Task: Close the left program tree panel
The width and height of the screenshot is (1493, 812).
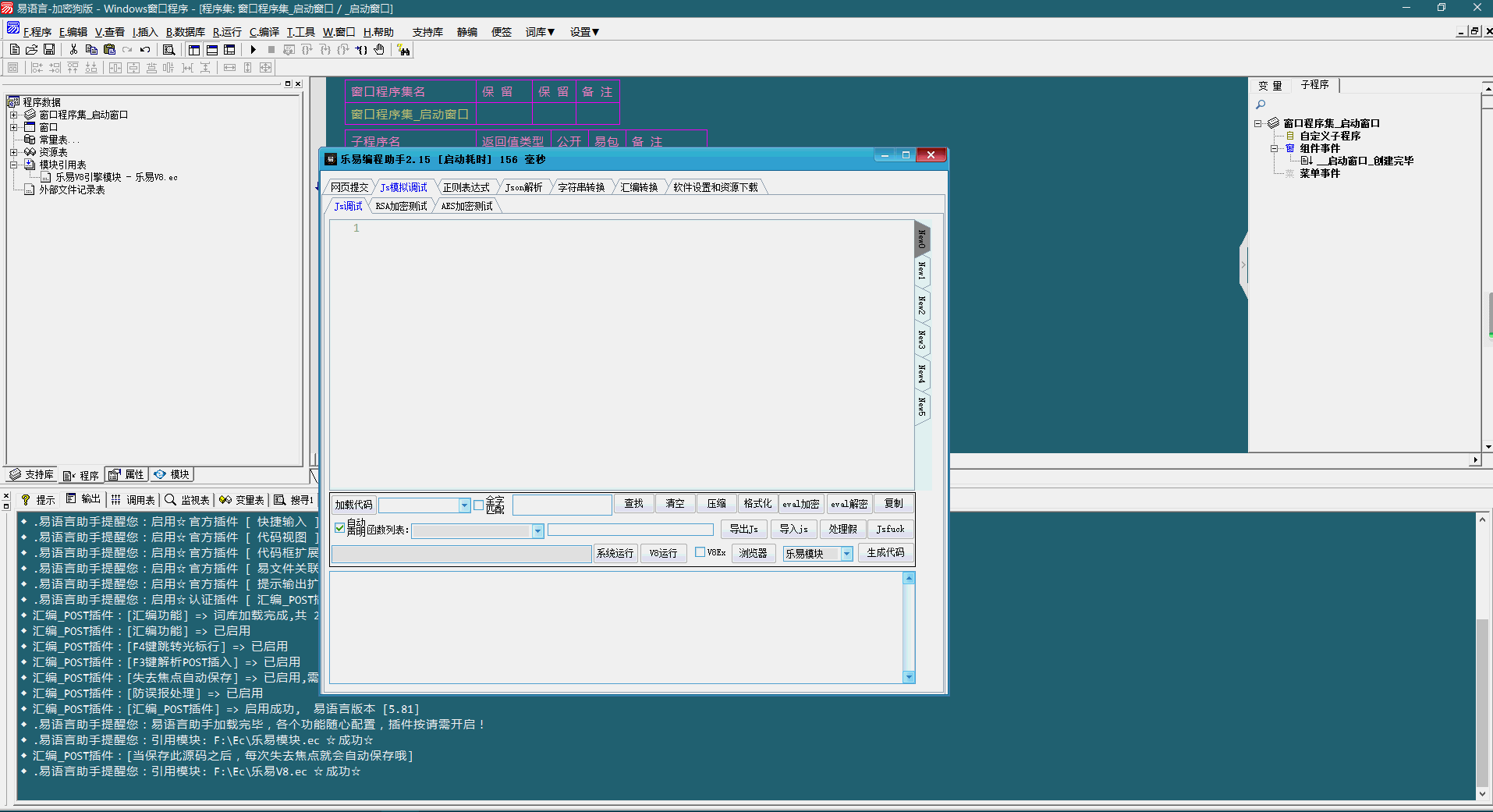Action: pyautogui.click(x=298, y=83)
